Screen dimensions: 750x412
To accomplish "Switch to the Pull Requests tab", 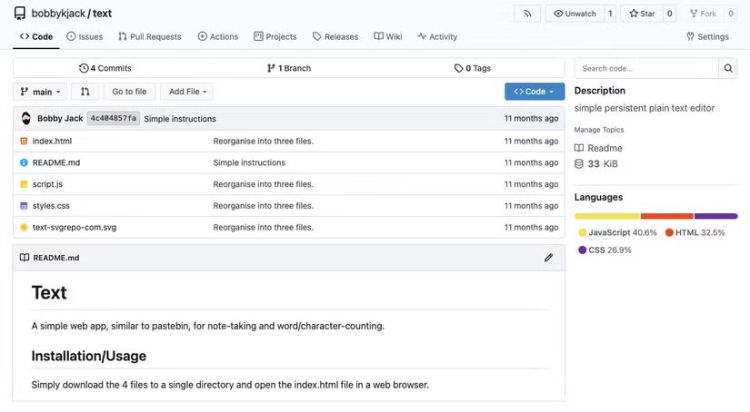I will coord(149,37).
